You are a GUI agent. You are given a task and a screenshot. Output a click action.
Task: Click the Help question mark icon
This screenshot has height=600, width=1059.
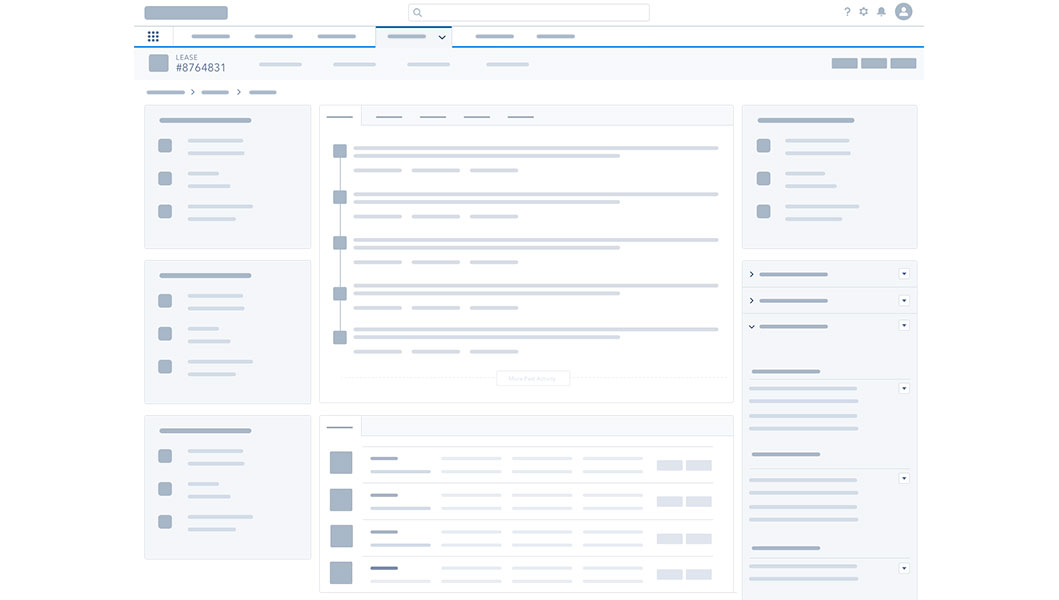click(847, 12)
